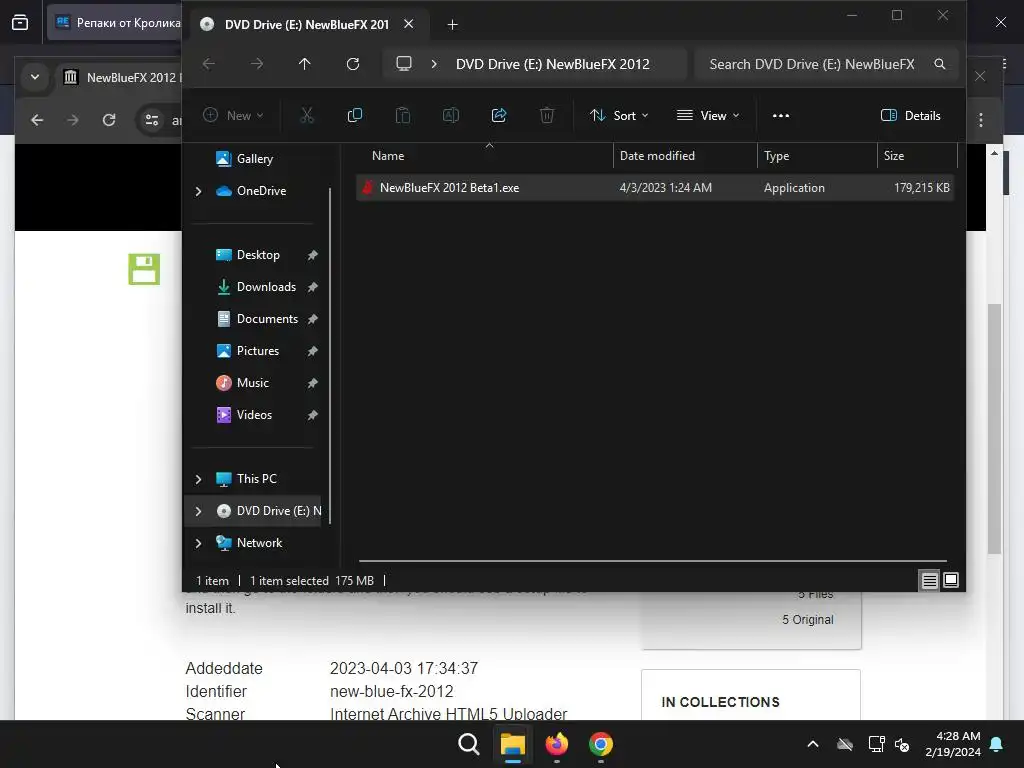Click the File Explorer taskbar icon
The image size is (1024, 768).
513,744
